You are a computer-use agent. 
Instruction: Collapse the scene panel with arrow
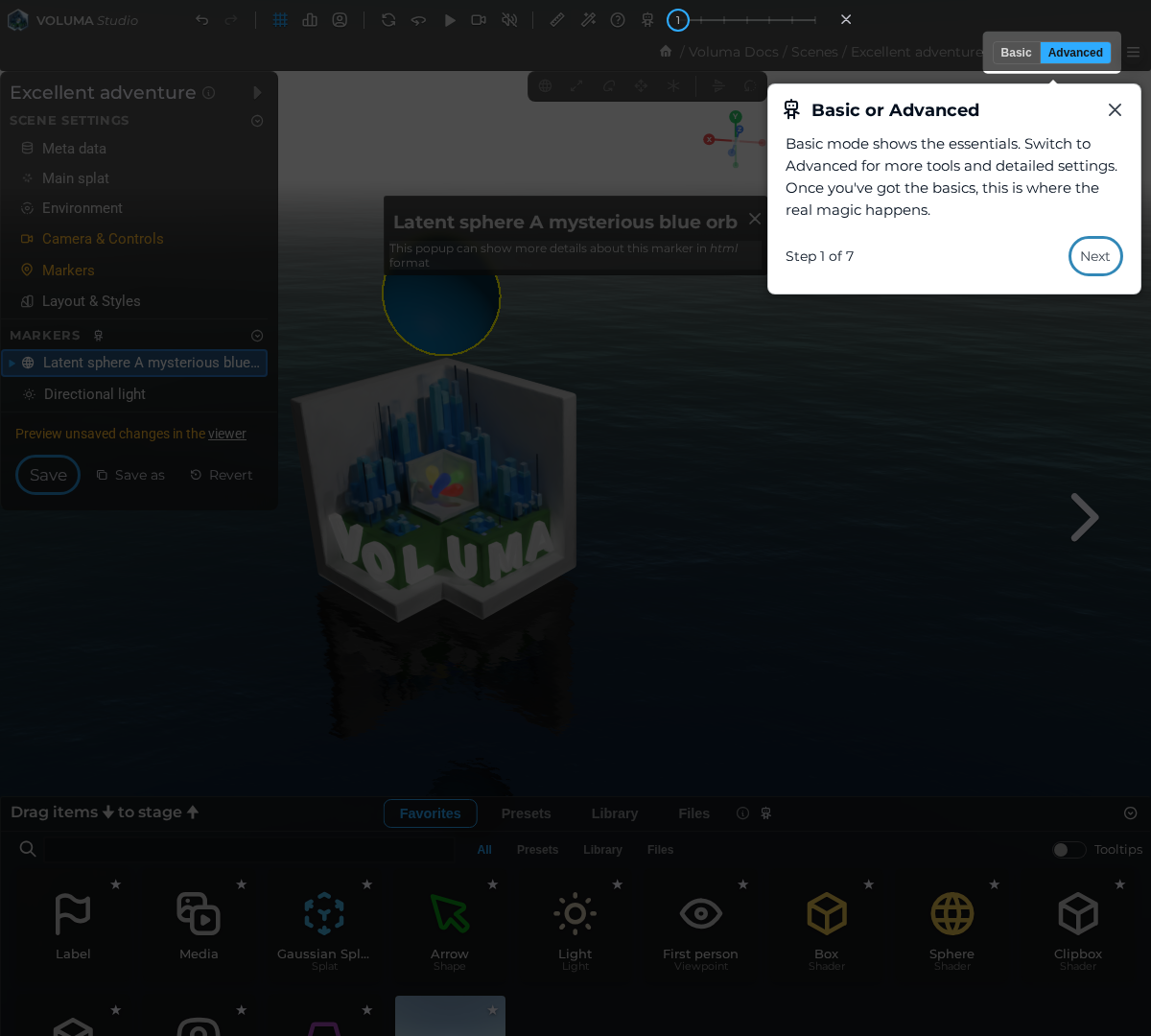point(257,93)
